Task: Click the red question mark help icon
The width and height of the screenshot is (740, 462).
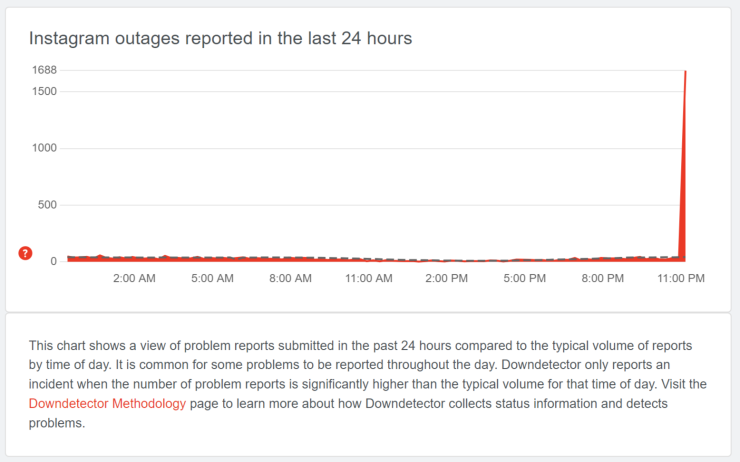Action: pos(26,253)
